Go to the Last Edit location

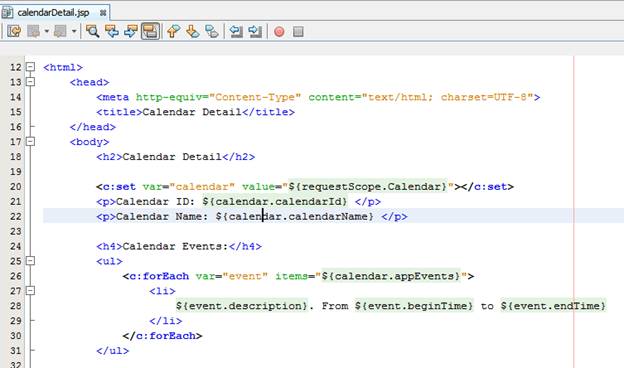pos(14,31)
